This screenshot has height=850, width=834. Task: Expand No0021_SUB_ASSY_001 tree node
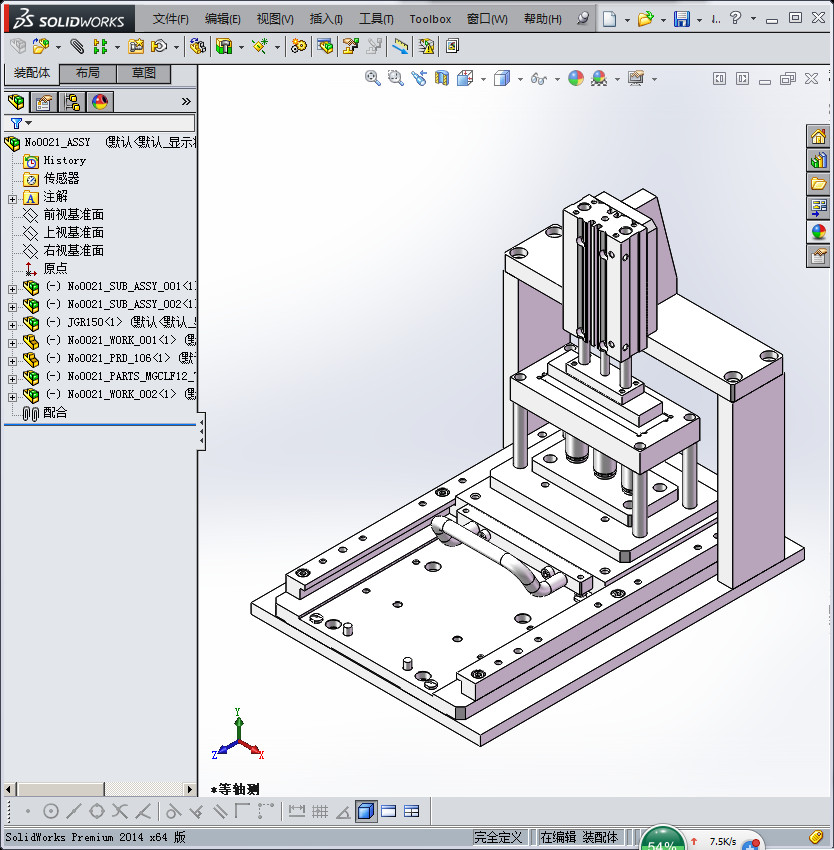12,289
